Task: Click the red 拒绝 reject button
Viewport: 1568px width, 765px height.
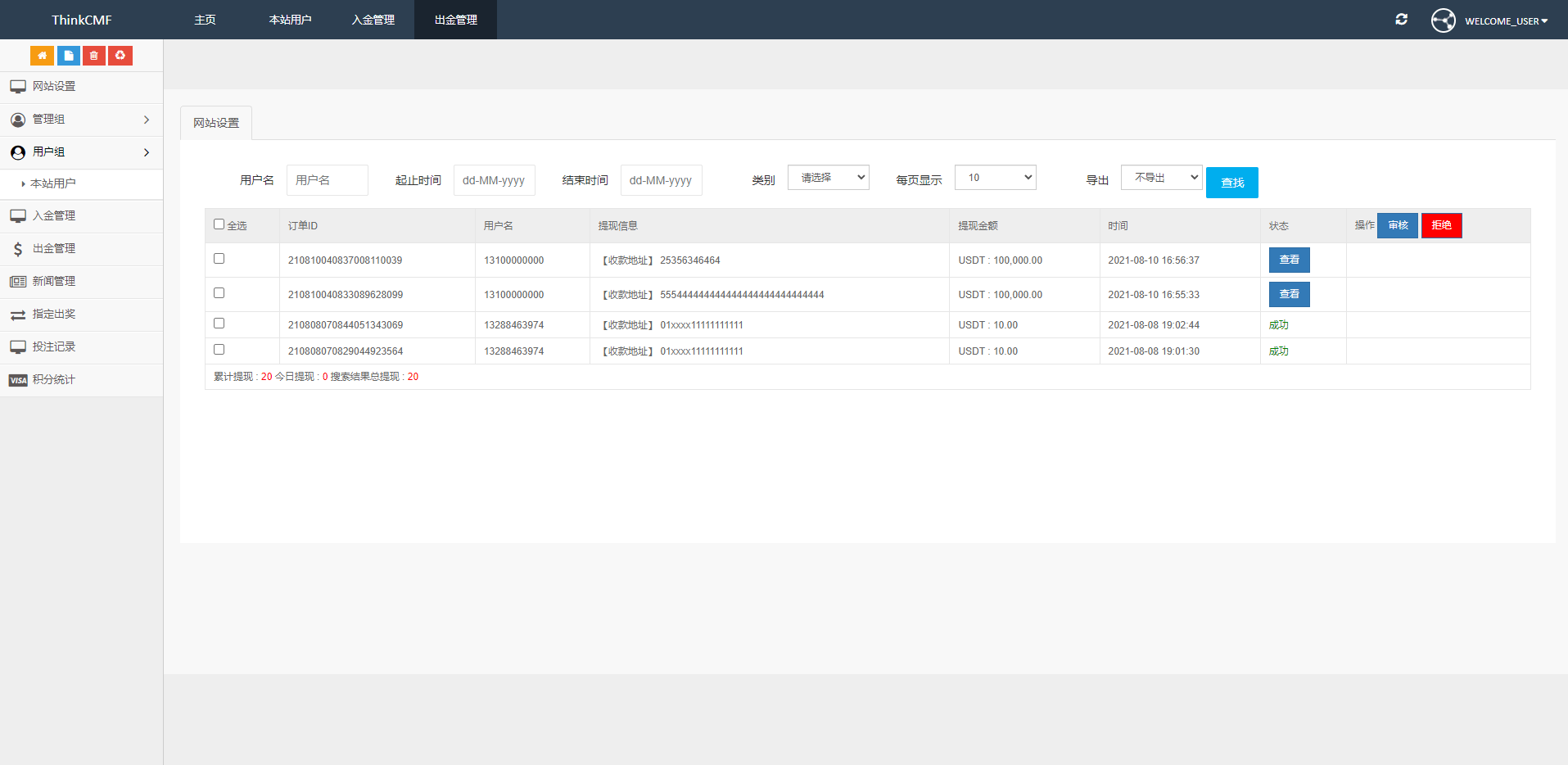Action: pyautogui.click(x=1441, y=225)
